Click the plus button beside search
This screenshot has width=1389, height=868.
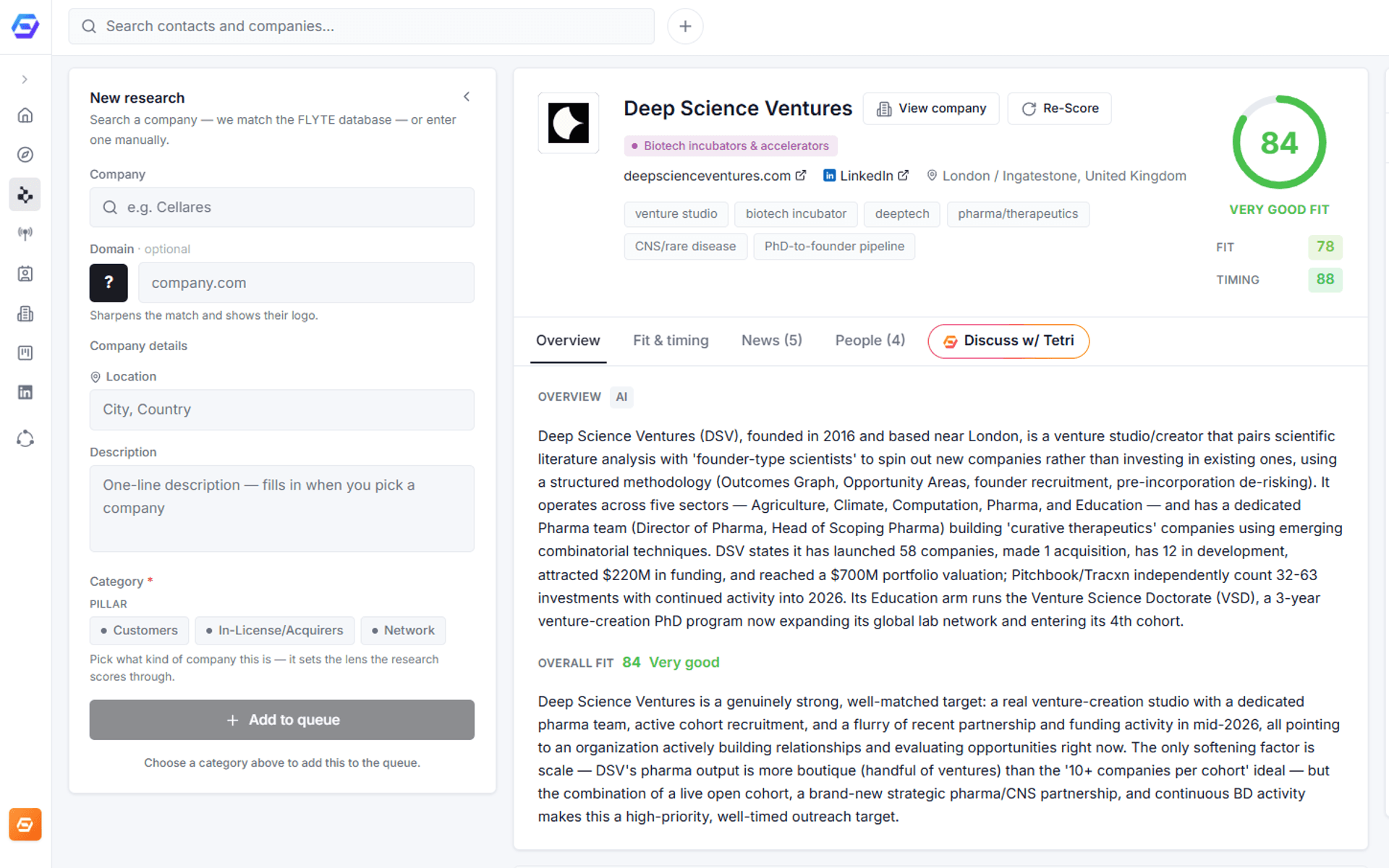point(685,27)
